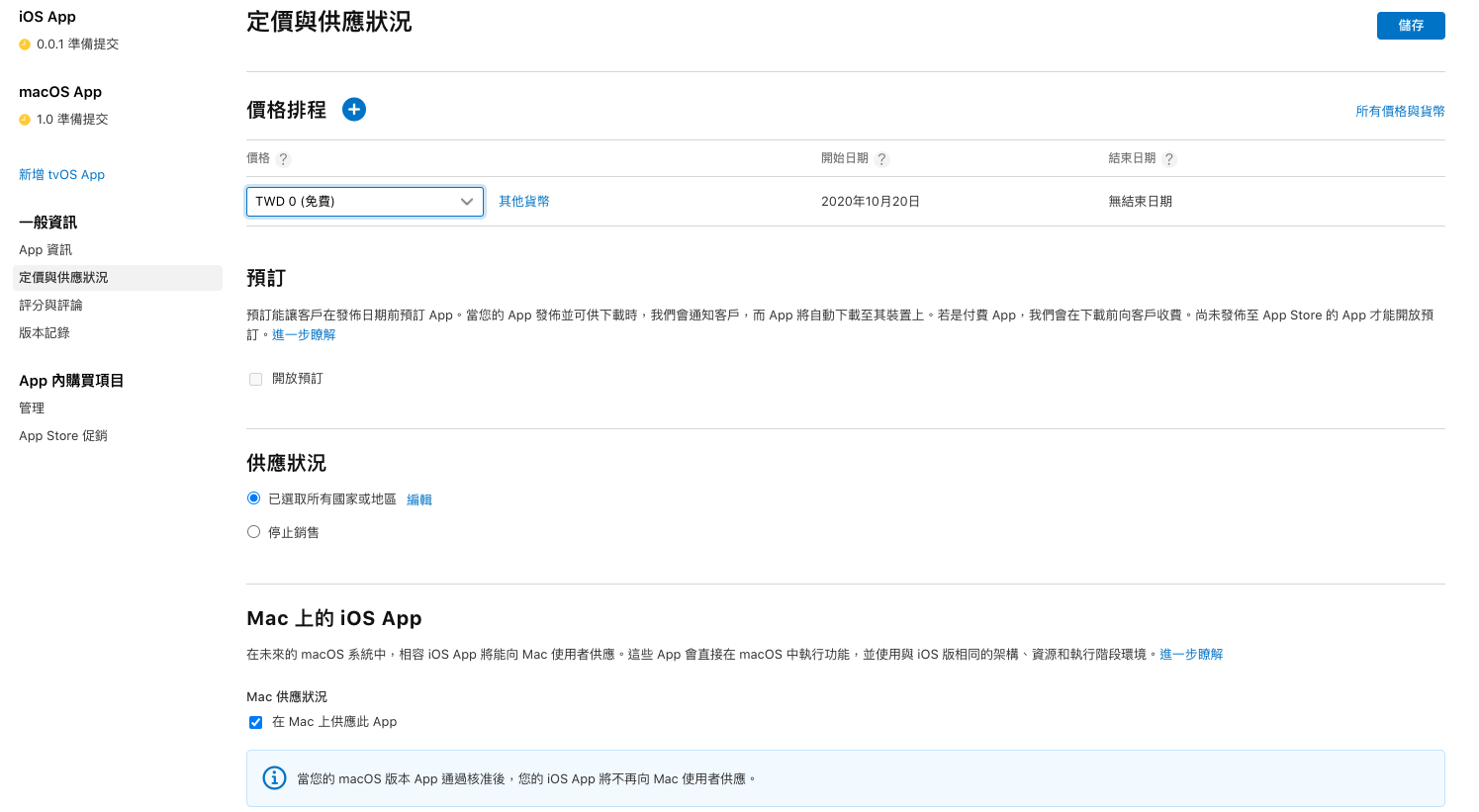Click the 新增 tvOS App link
This screenshot has height=812, width=1479.
click(61, 175)
